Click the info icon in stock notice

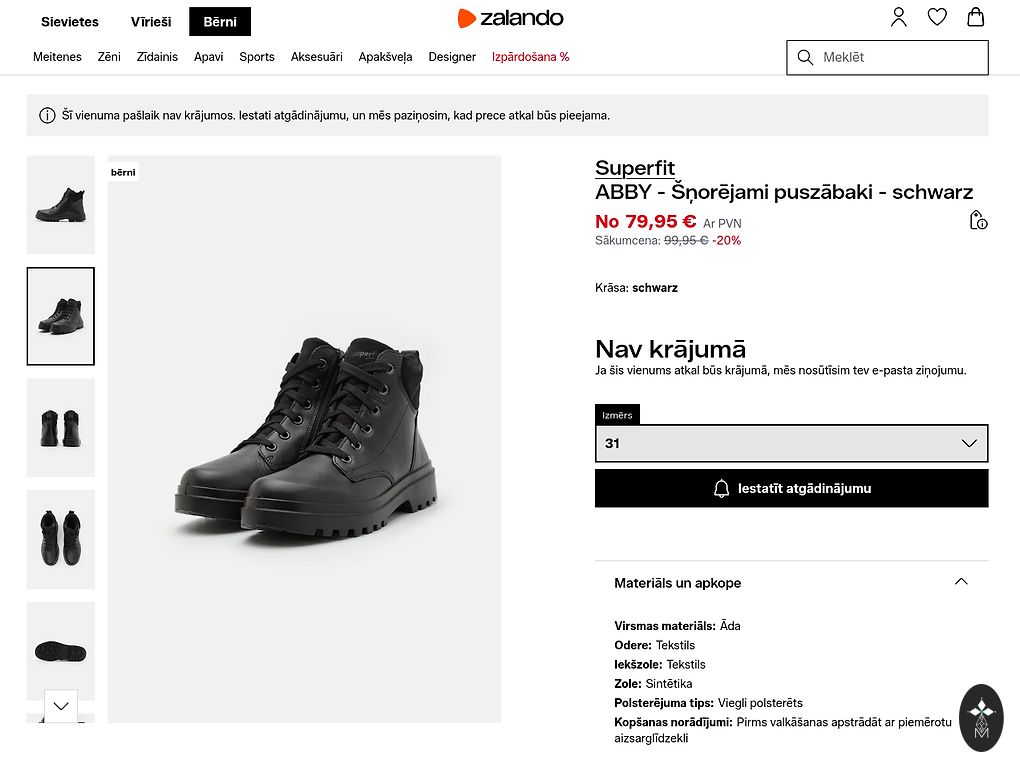47,115
